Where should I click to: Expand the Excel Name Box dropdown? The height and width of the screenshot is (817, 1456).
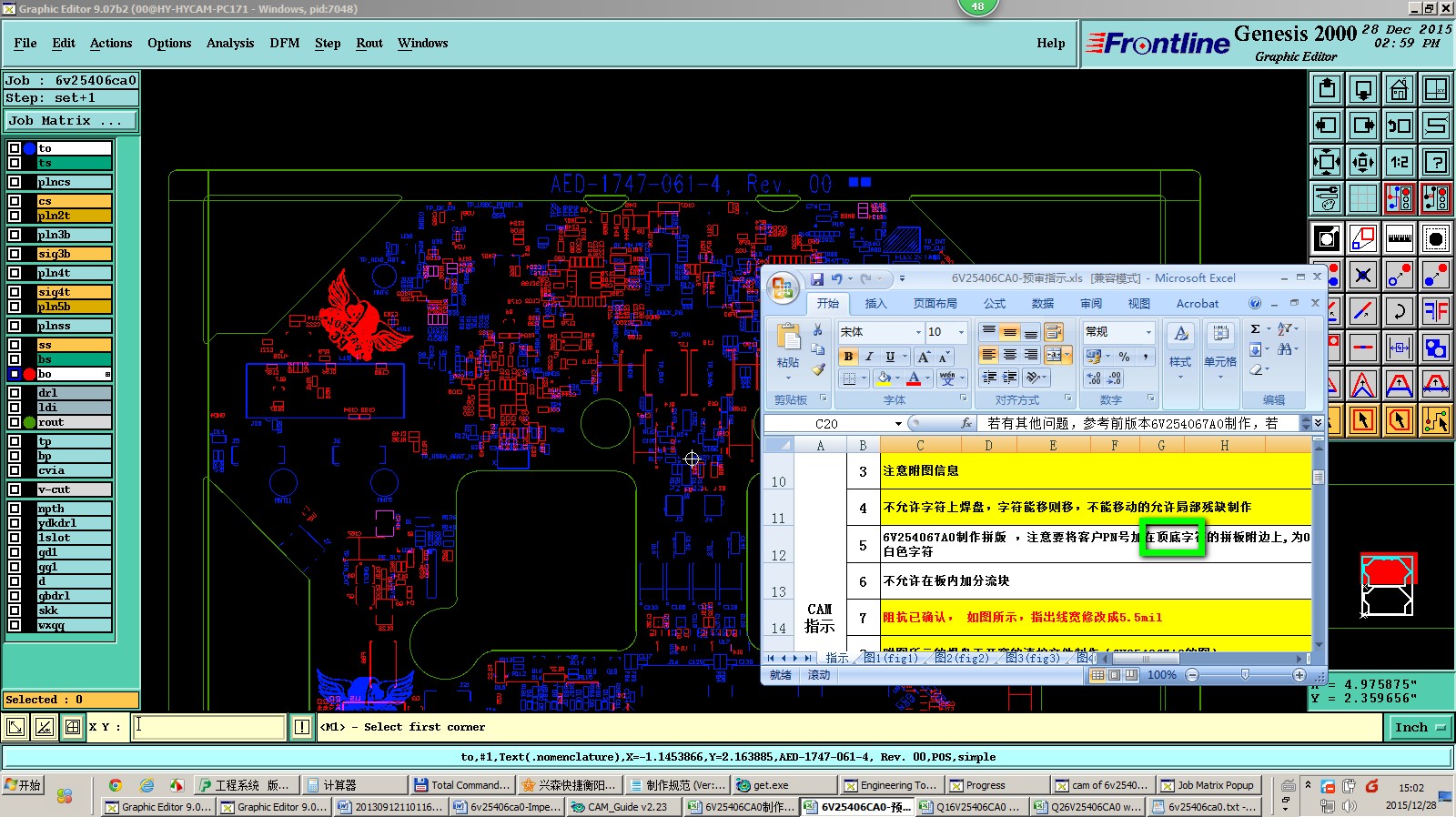pyautogui.click(x=898, y=424)
